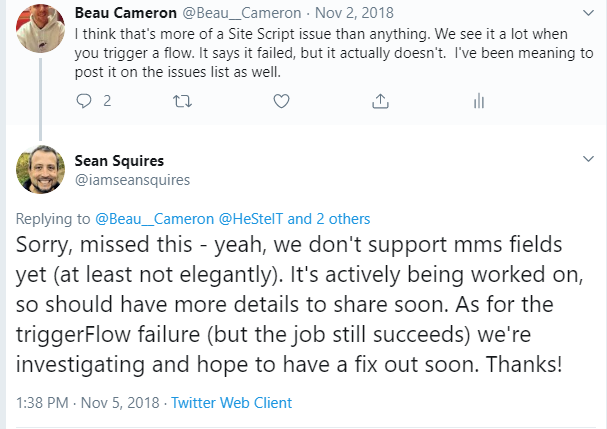The image size is (607, 429).
Task: Open the share icon under Beau's tweet
Action: [380, 101]
